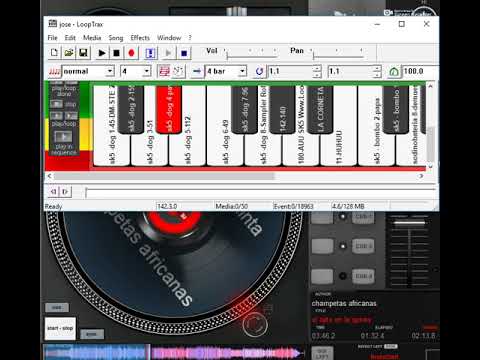Save the song with the floppy disk icon
Viewport: 480px width, 360px height.
click(x=83, y=53)
